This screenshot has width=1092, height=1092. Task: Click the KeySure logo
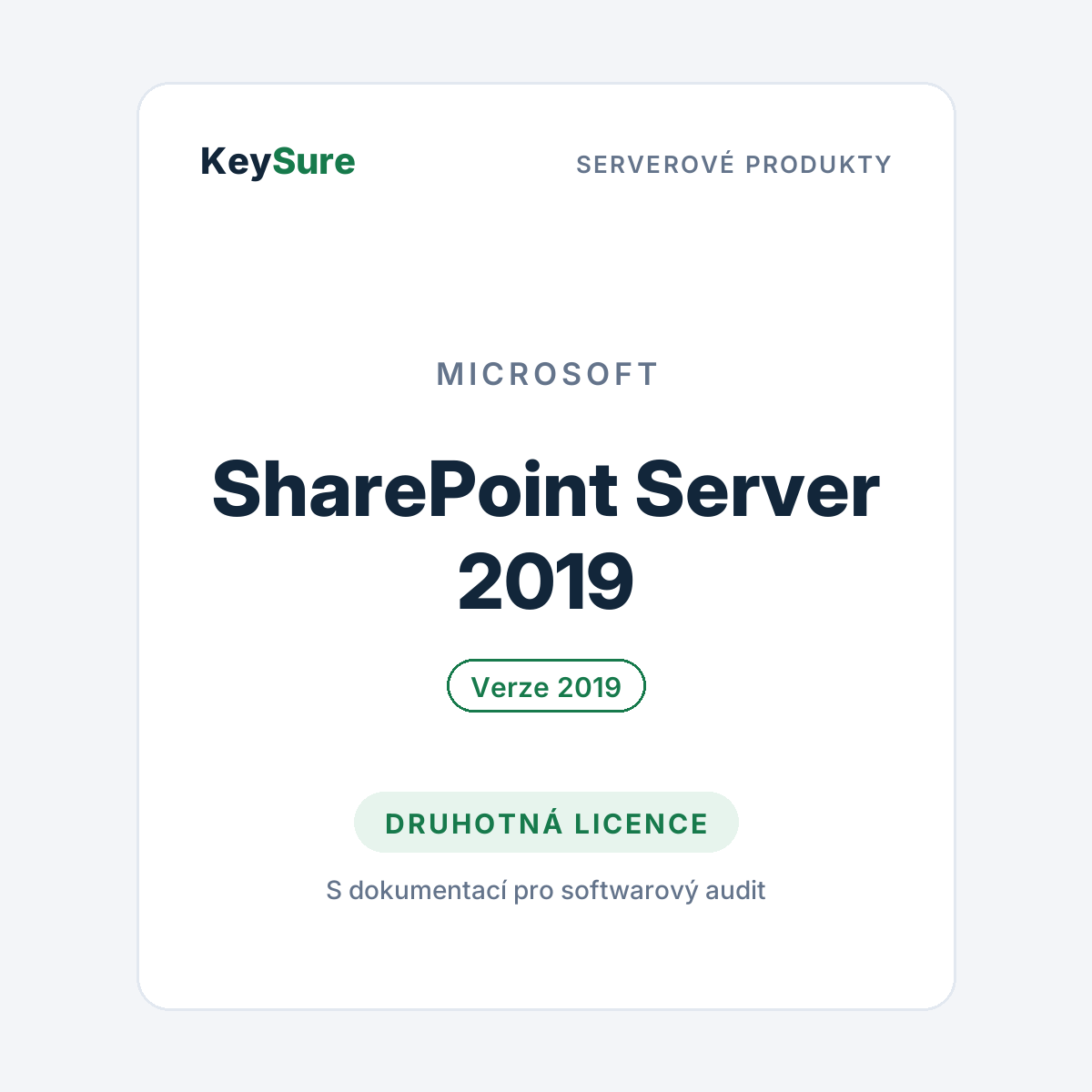coord(278,162)
